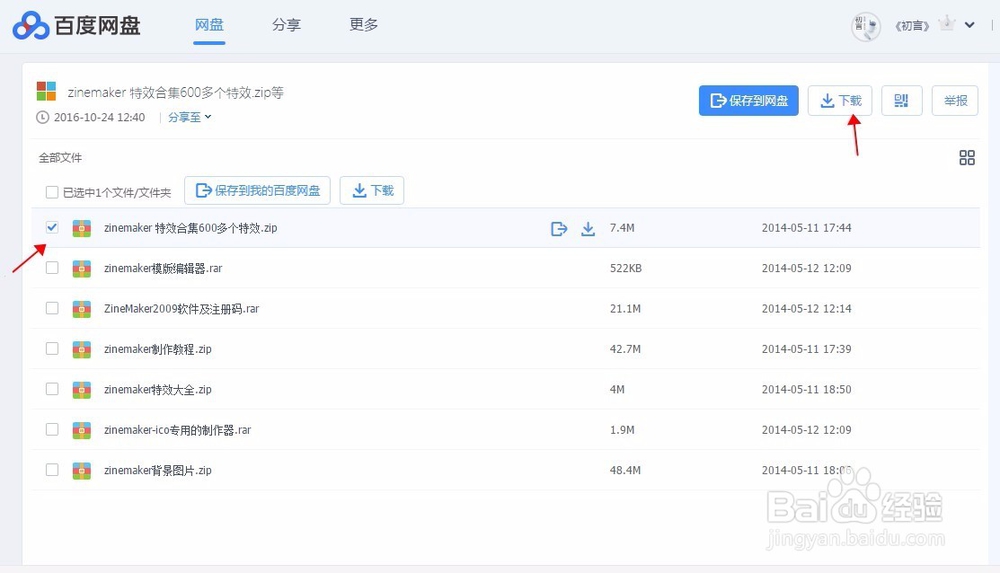Open file zinemaker模版编辑器.rar
This screenshot has width=1000, height=573.
click(163, 269)
